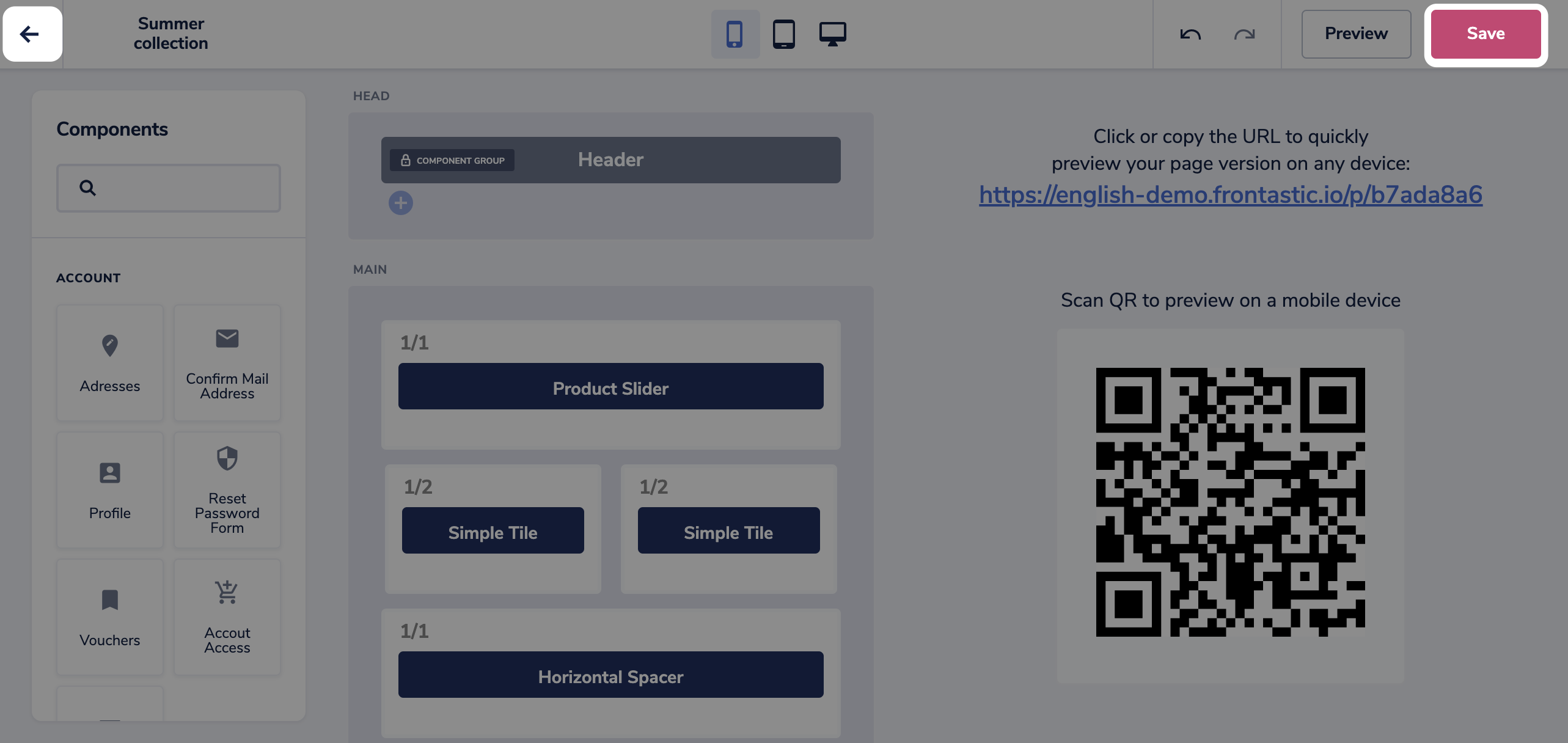Image resolution: width=1568 pixels, height=743 pixels.
Task: Redo the last change
Action: click(x=1244, y=34)
